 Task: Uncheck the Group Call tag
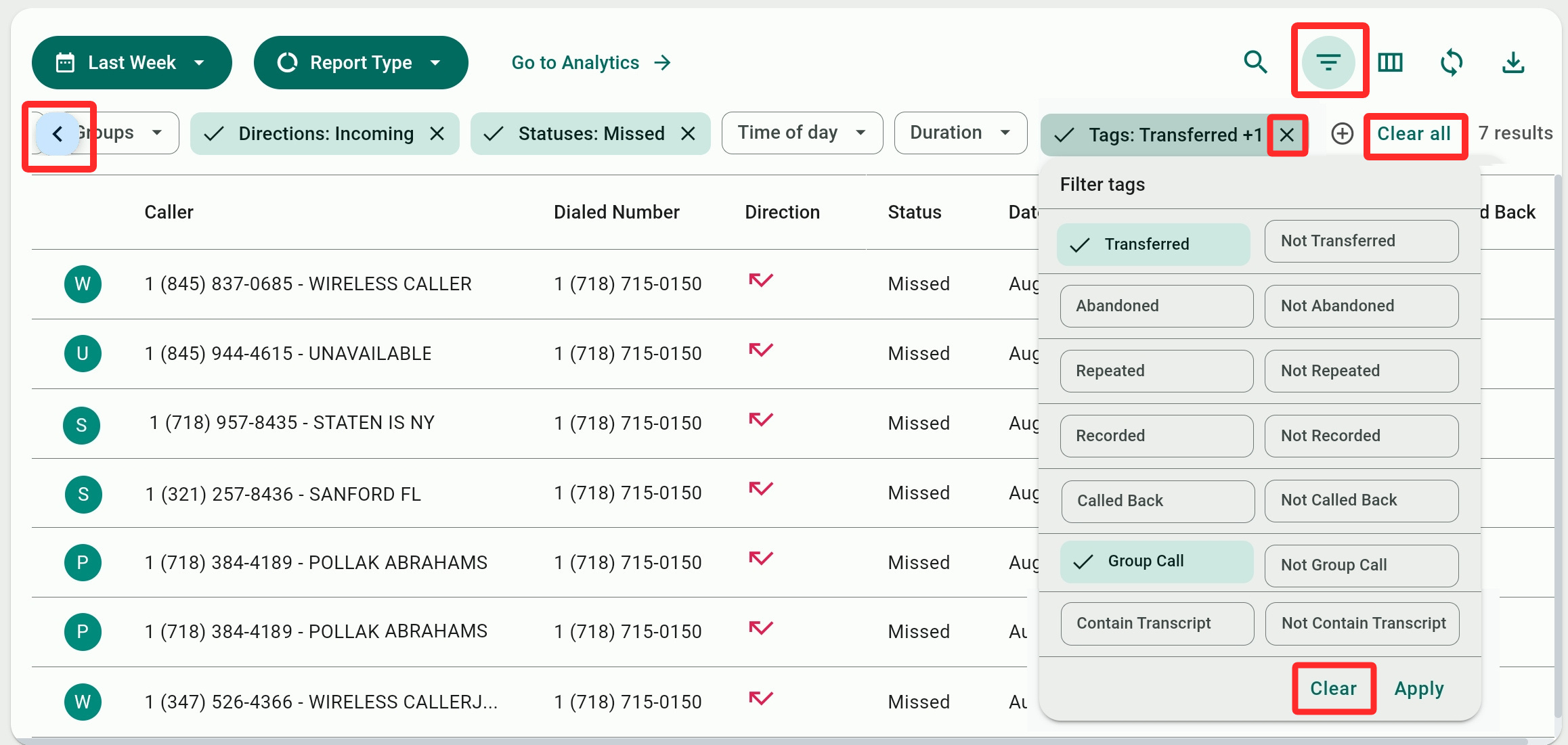(x=1156, y=561)
